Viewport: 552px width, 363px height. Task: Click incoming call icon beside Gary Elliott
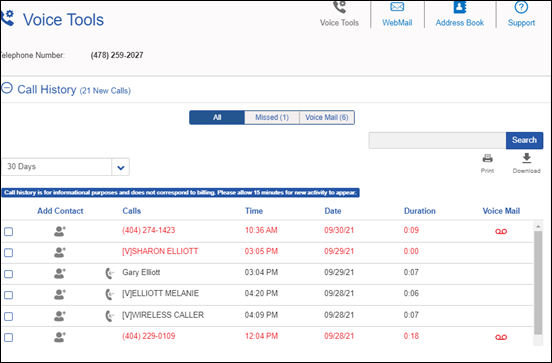click(110, 274)
